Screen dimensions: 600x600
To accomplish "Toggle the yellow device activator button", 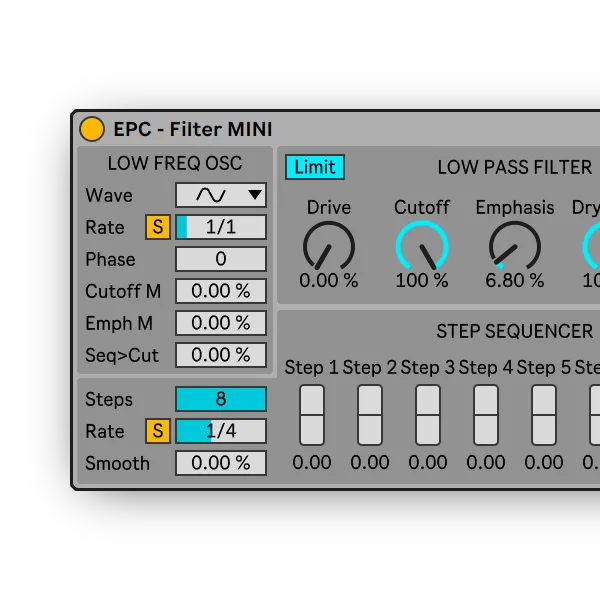I will [x=92, y=129].
